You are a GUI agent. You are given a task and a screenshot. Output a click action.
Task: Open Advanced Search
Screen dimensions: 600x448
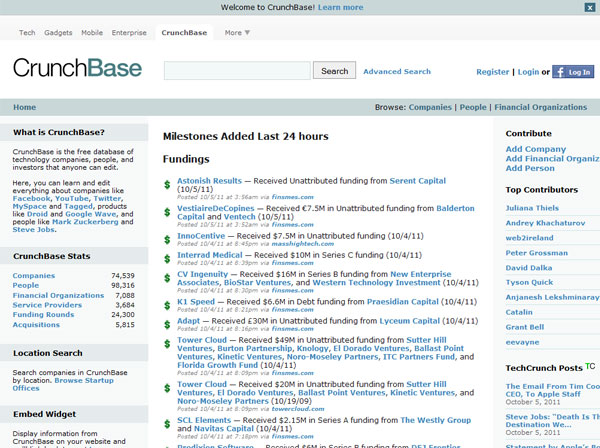(x=397, y=72)
